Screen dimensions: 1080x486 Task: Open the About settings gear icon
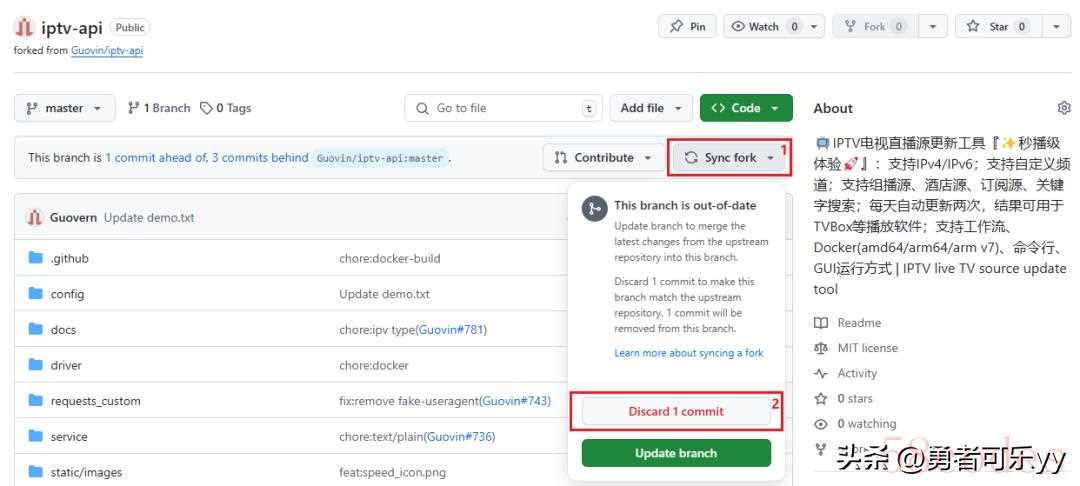point(1064,108)
